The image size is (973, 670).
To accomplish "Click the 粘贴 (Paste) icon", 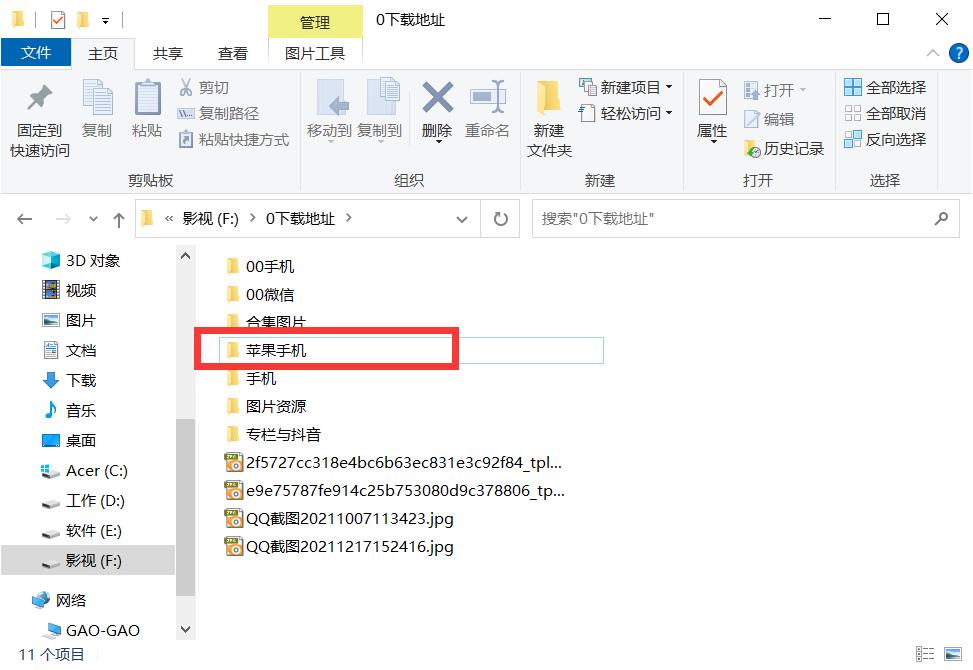I will (146, 110).
